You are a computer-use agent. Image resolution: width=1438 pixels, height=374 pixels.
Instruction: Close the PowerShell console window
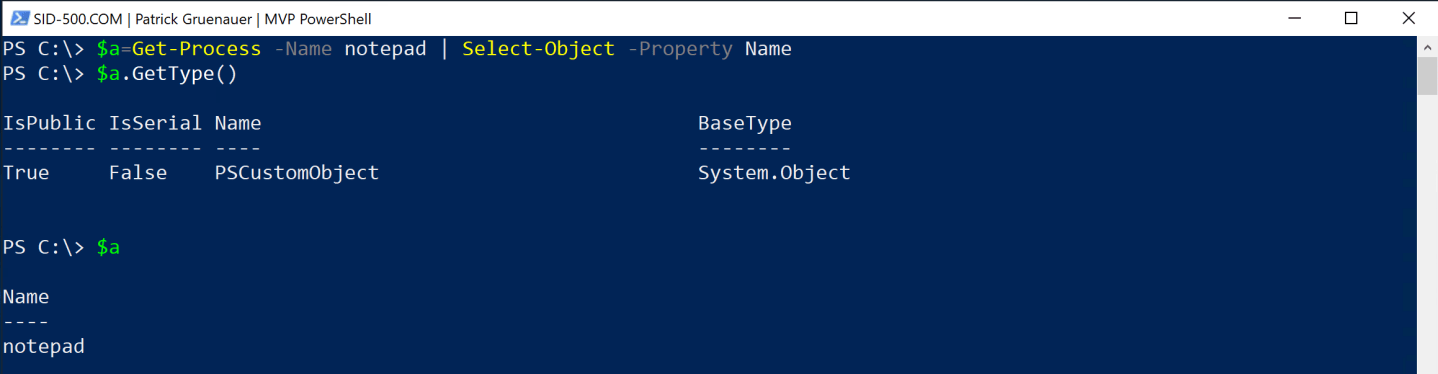pyautogui.click(x=1409, y=18)
